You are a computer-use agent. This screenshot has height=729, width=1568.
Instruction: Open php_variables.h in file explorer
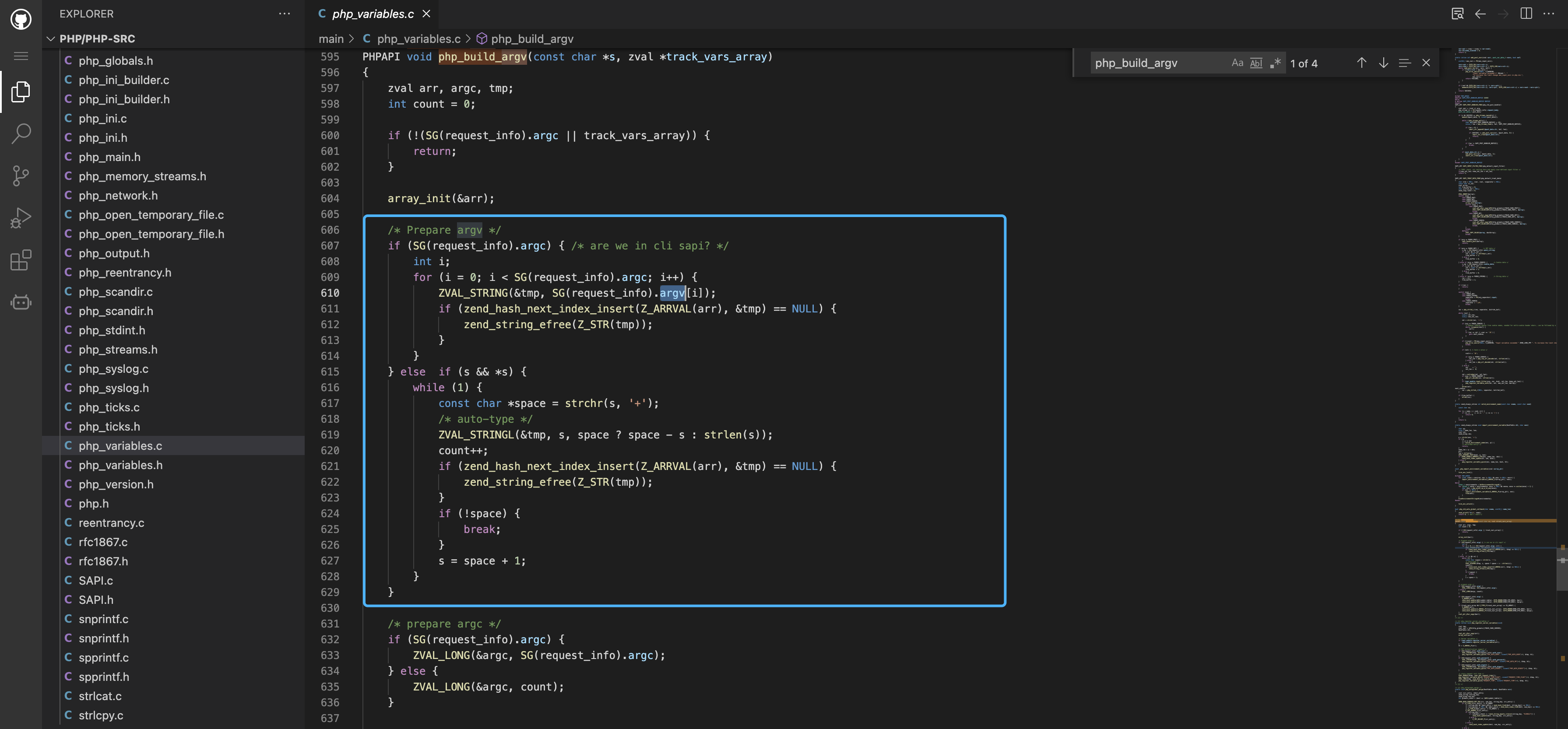point(120,465)
